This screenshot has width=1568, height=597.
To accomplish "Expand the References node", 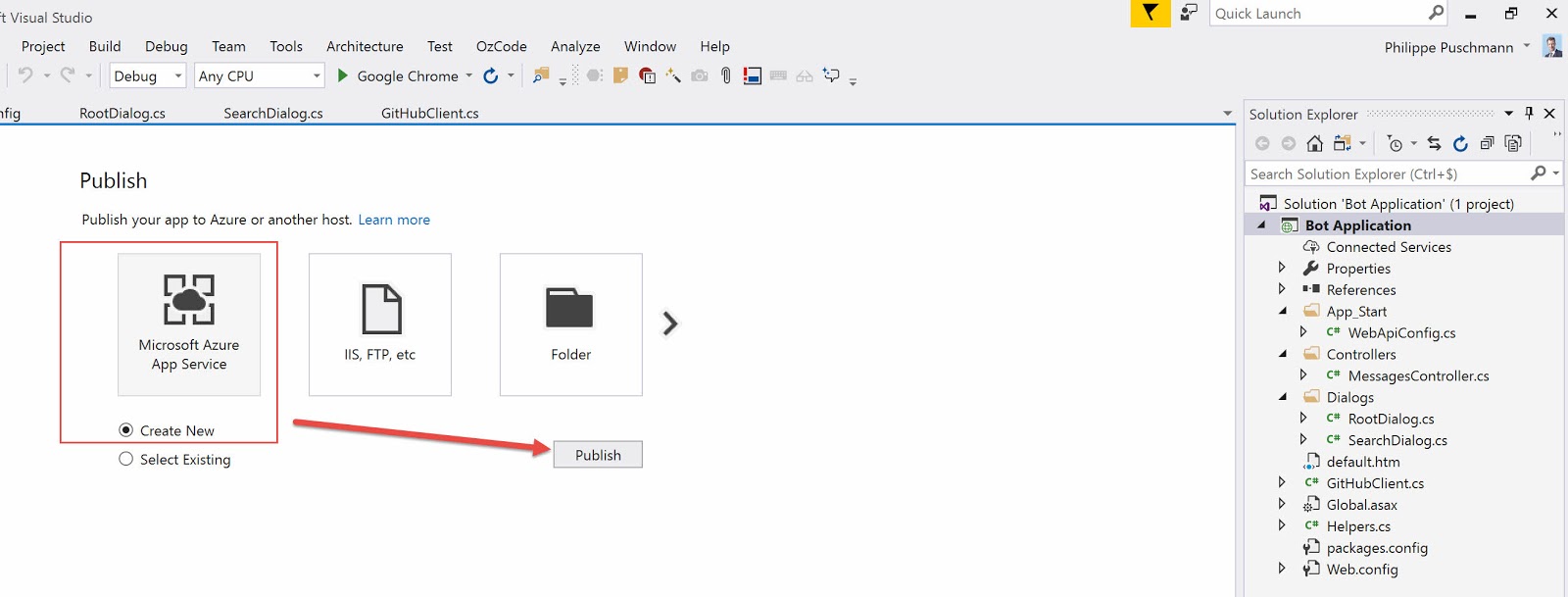I will click(x=1282, y=289).
